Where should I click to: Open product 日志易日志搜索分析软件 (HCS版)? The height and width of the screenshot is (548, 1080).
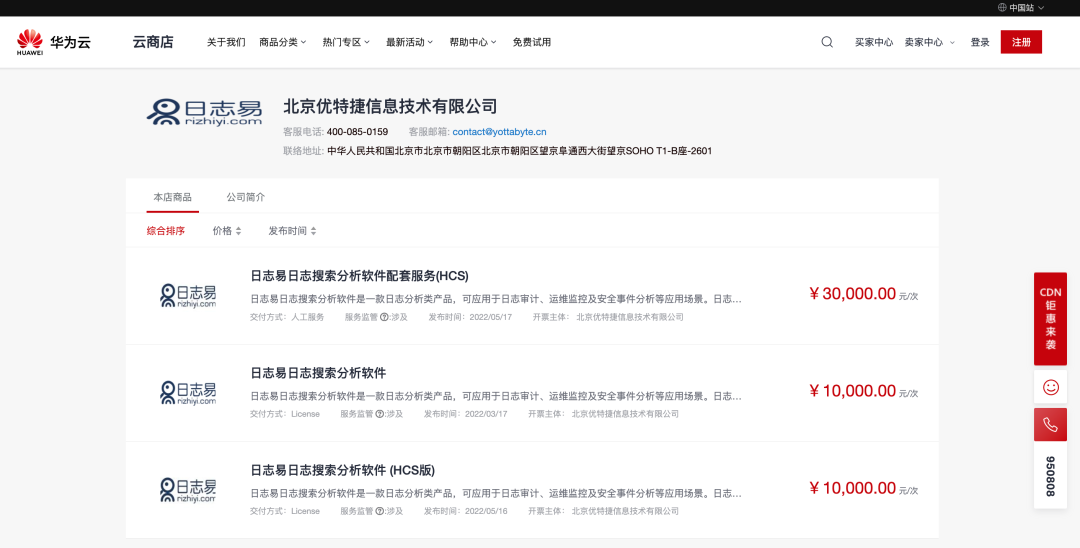click(x=342, y=470)
